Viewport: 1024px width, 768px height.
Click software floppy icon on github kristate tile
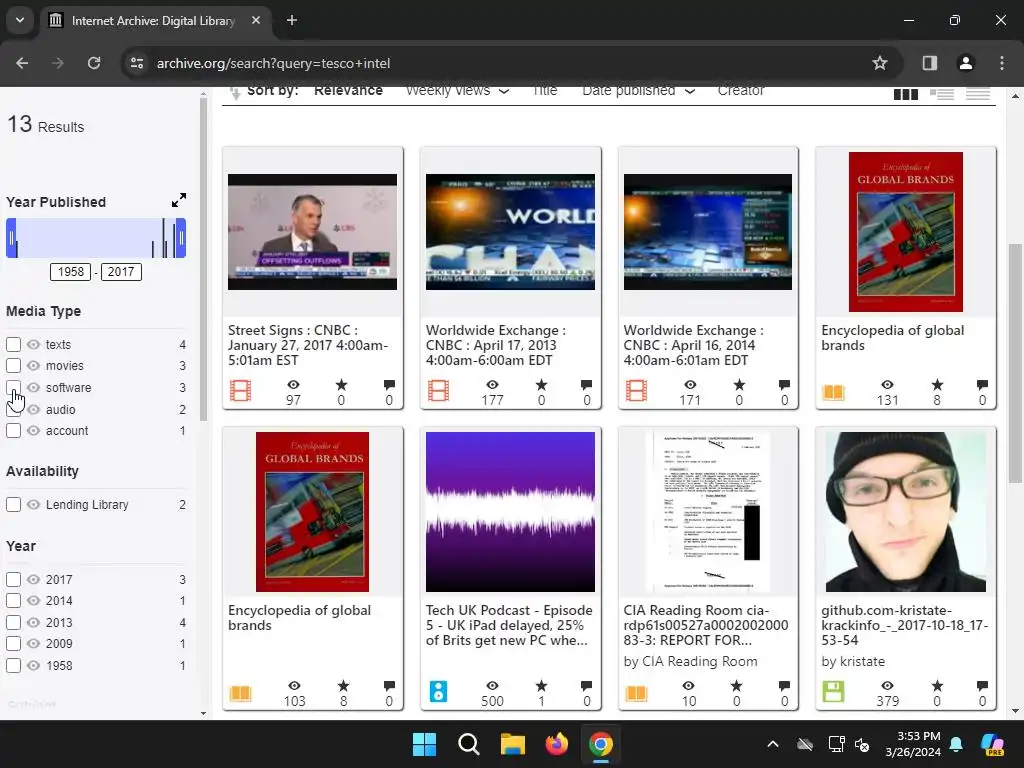coord(833,691)
